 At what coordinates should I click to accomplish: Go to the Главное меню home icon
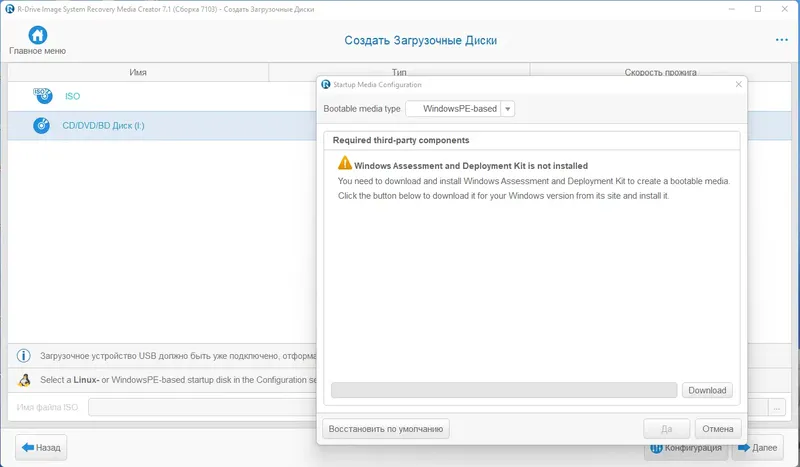click(x=38, y=35)
